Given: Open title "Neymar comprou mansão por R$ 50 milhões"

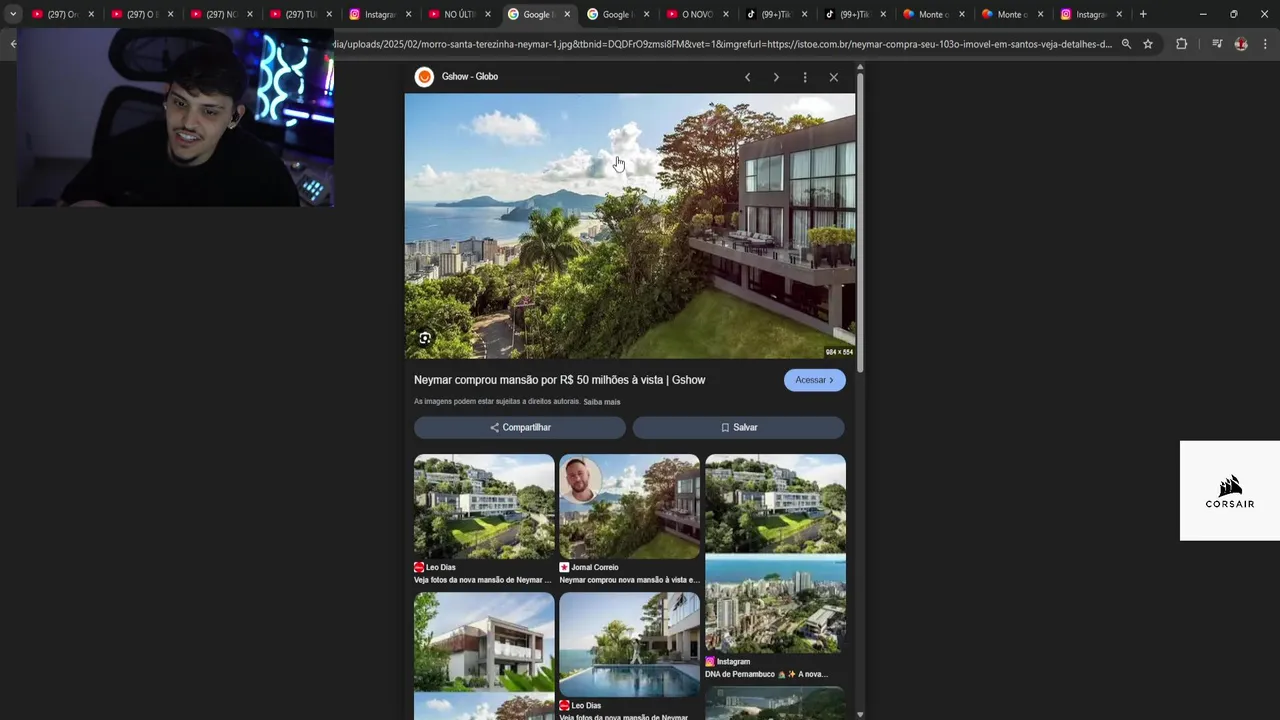Looking at the screenshot, I should pos(560,380).
